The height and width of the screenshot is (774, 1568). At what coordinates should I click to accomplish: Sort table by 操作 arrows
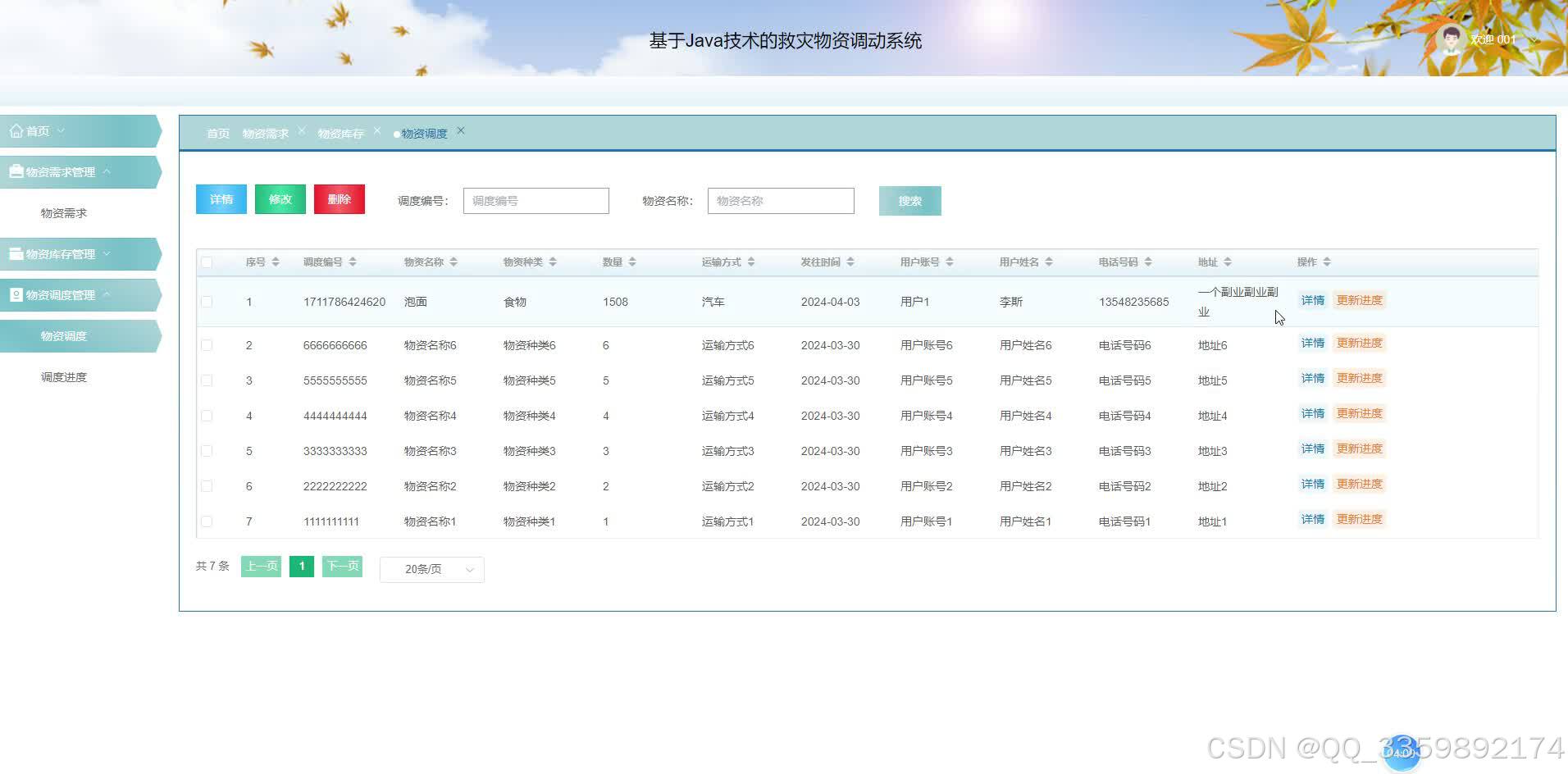point(1327,262)
